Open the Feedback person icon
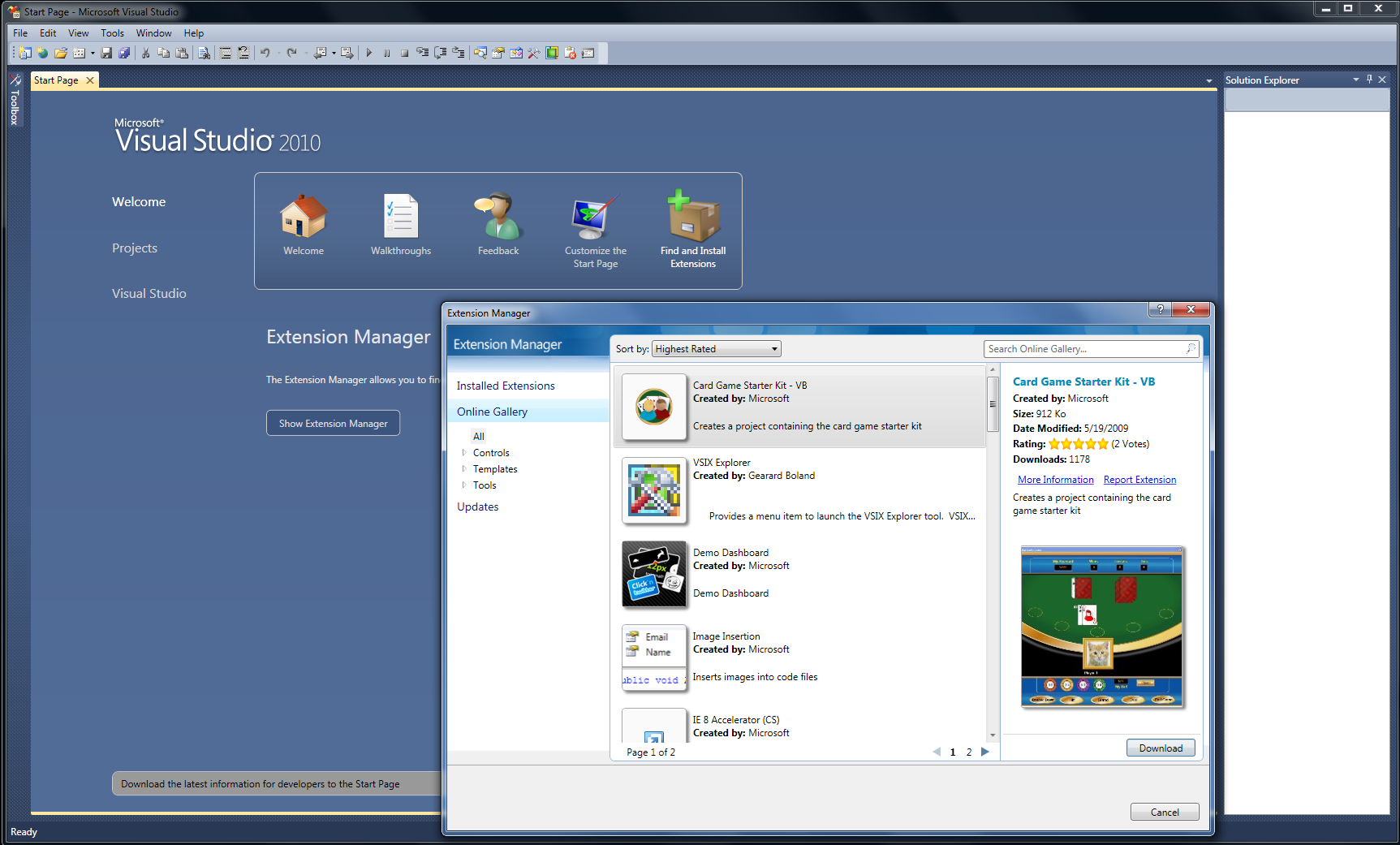Image resolution: width=1400 pixels, height=845 pixels. (498, 216)
